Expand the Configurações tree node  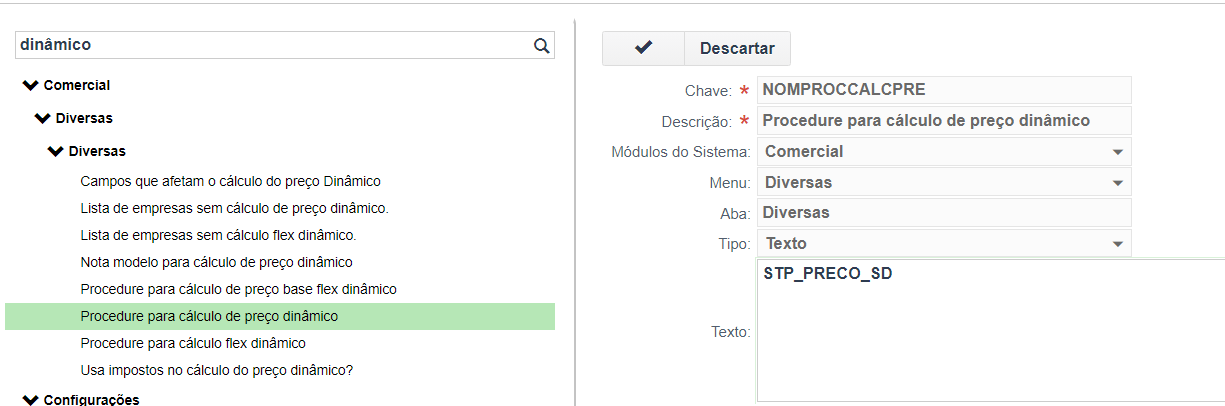[x=30, y=400]
